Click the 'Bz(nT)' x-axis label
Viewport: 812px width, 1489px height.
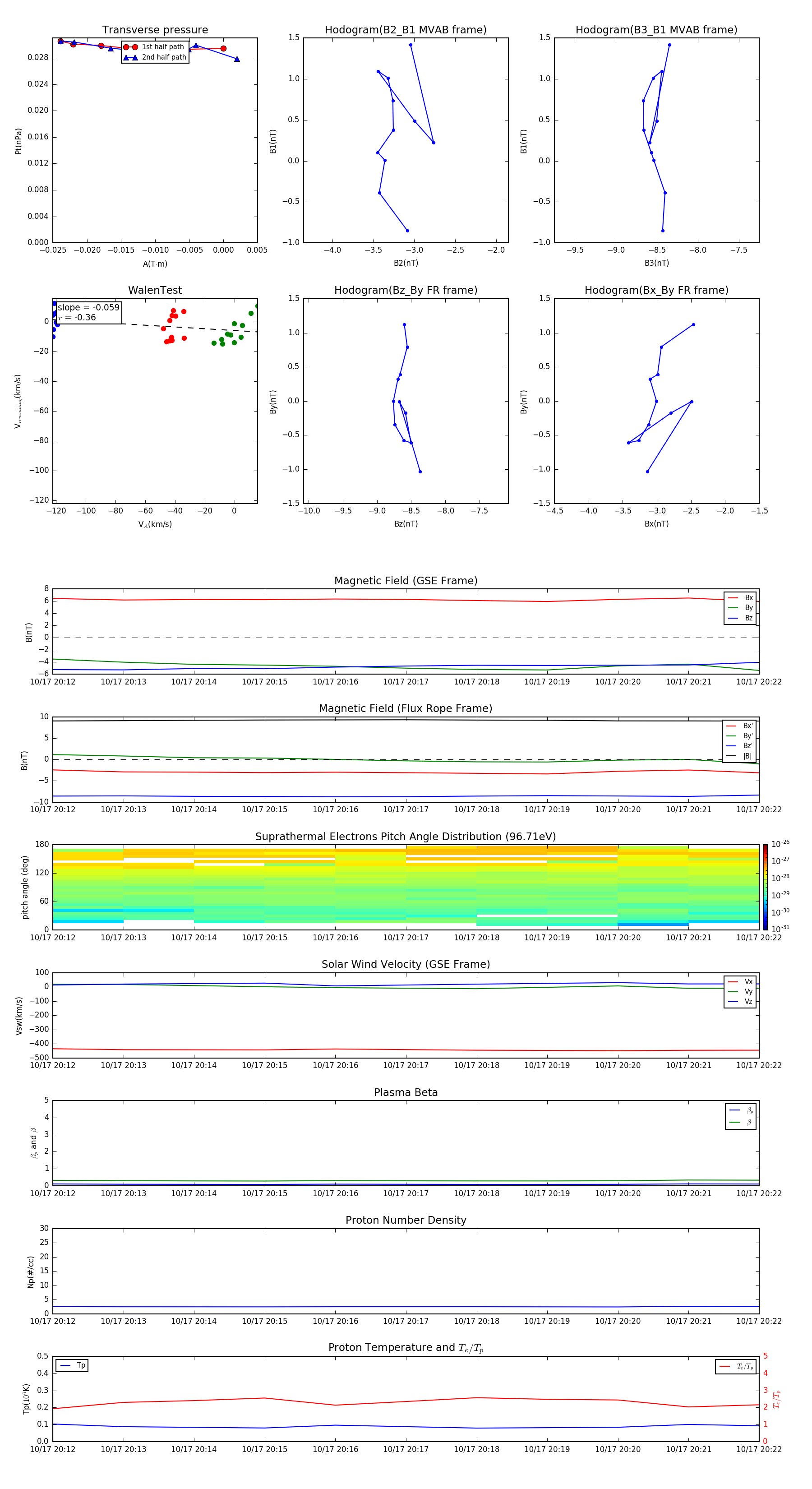click(x=406, y=524)
